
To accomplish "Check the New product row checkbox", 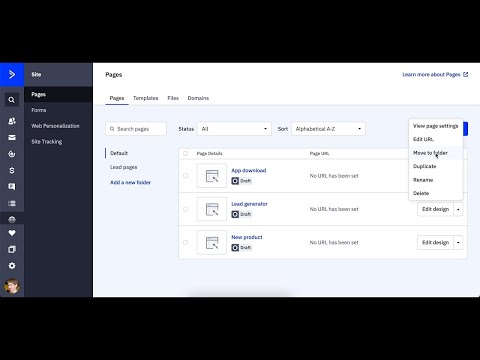I will tap(186, 242).
